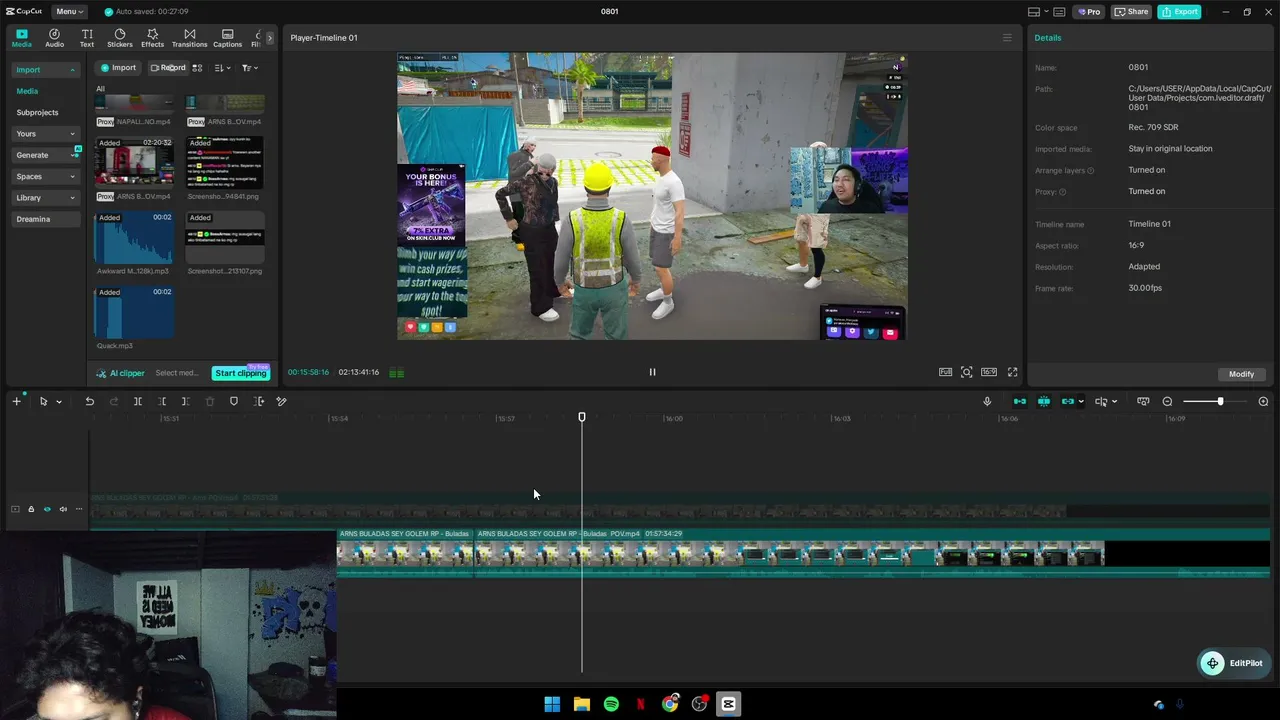Toggle main track magnet
The width and height of the screenshot is (1280, 720).
click(1020, 401)
